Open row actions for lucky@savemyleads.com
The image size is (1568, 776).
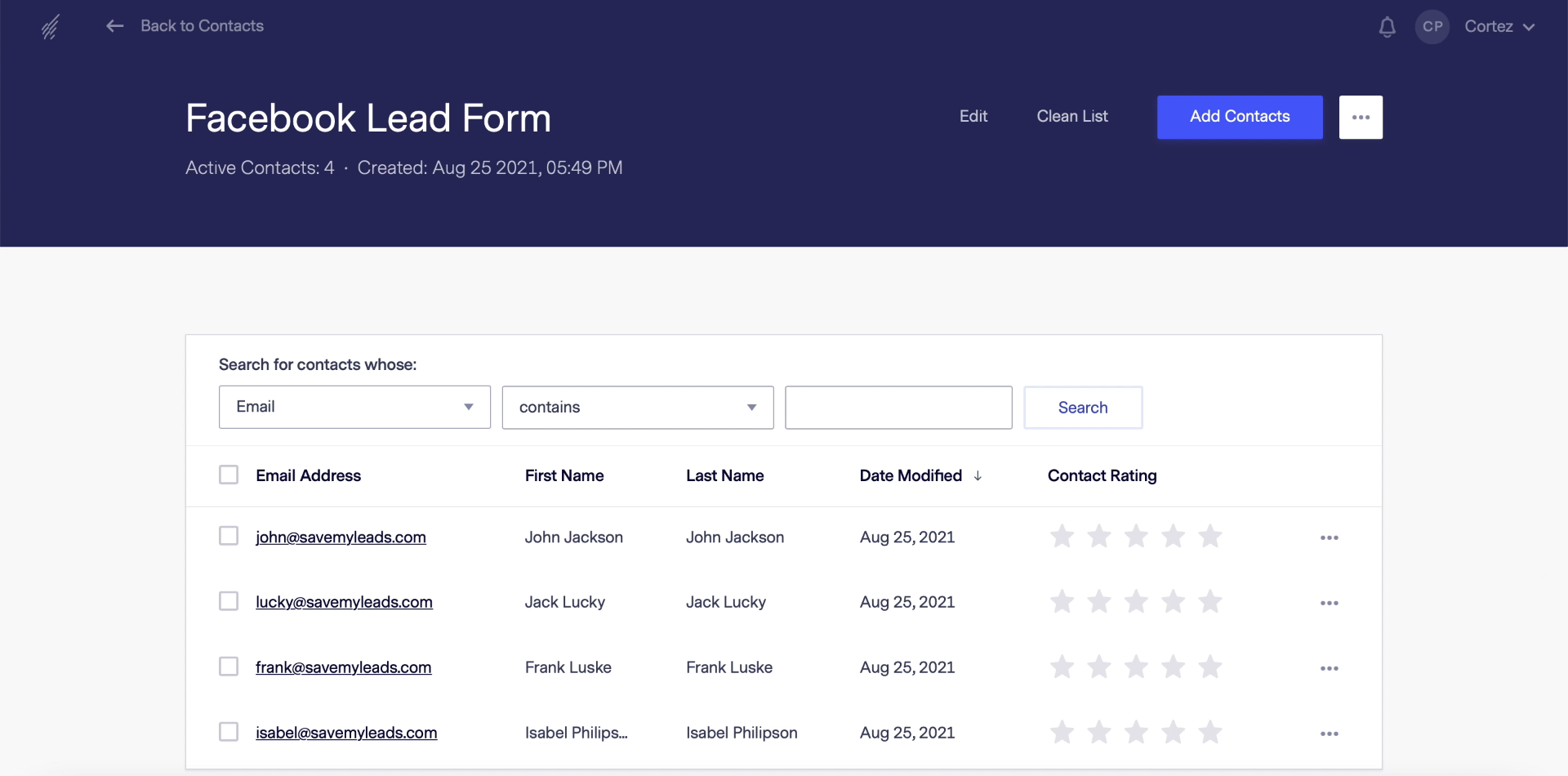pos(1330,603)
